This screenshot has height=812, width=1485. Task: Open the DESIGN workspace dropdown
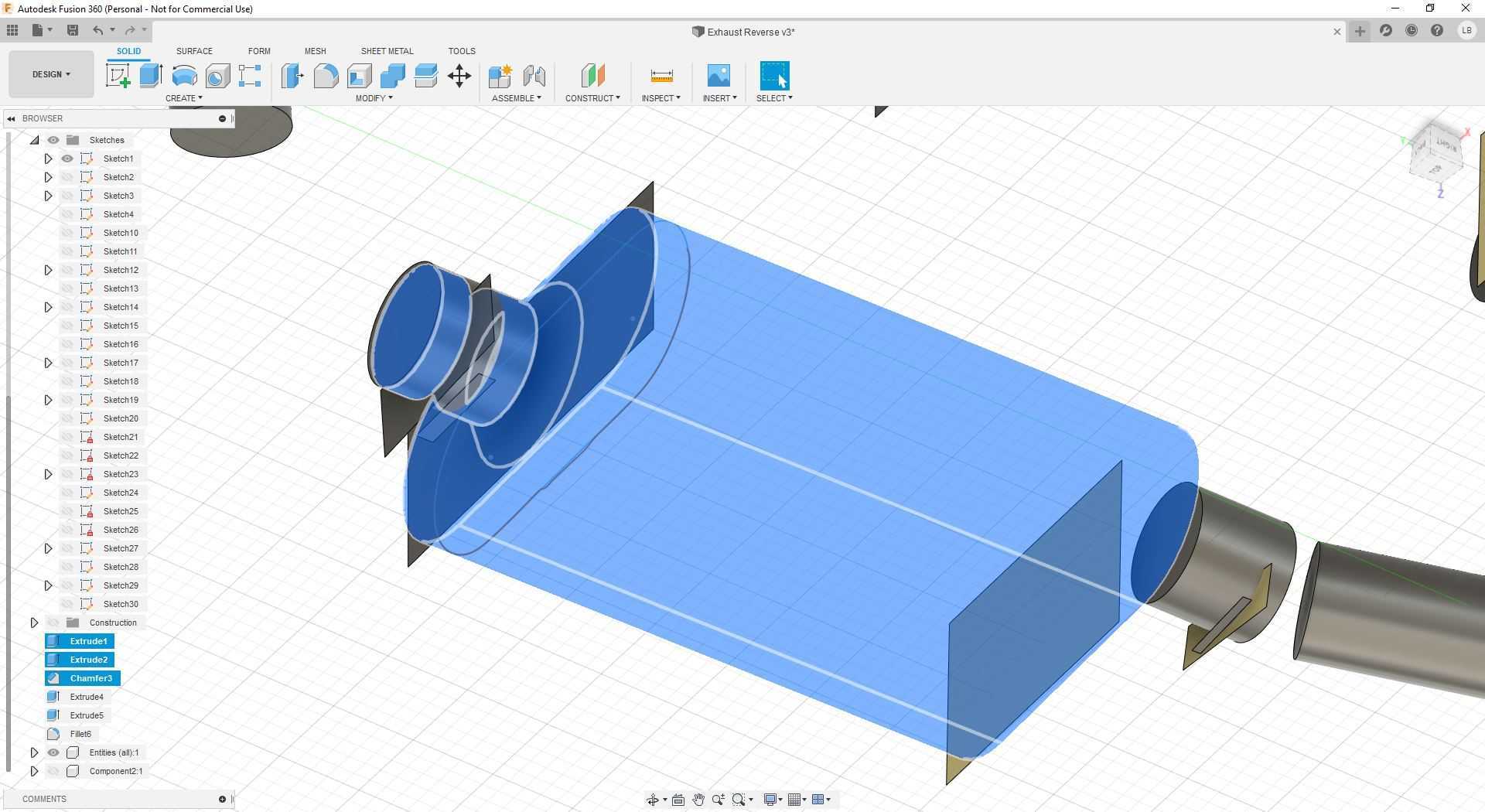pyautogui.click(x=51, y=74)
